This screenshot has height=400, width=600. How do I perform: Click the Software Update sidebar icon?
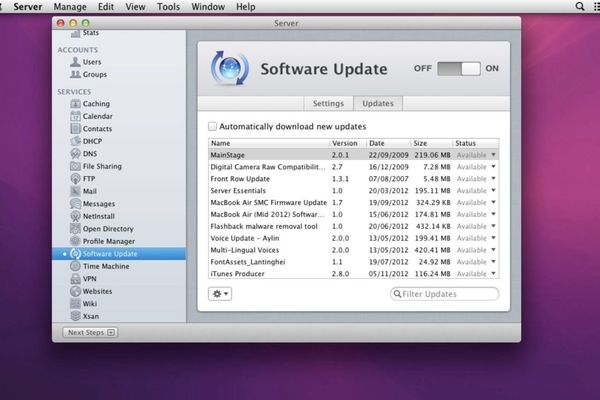[x=75, y=254]
